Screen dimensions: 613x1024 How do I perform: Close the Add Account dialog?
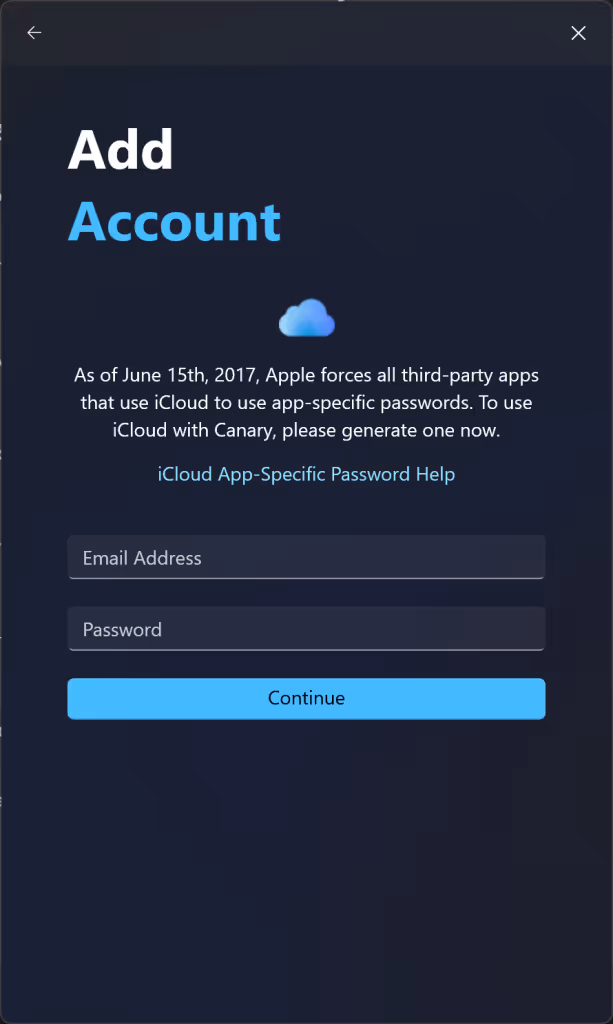point(578,33)
